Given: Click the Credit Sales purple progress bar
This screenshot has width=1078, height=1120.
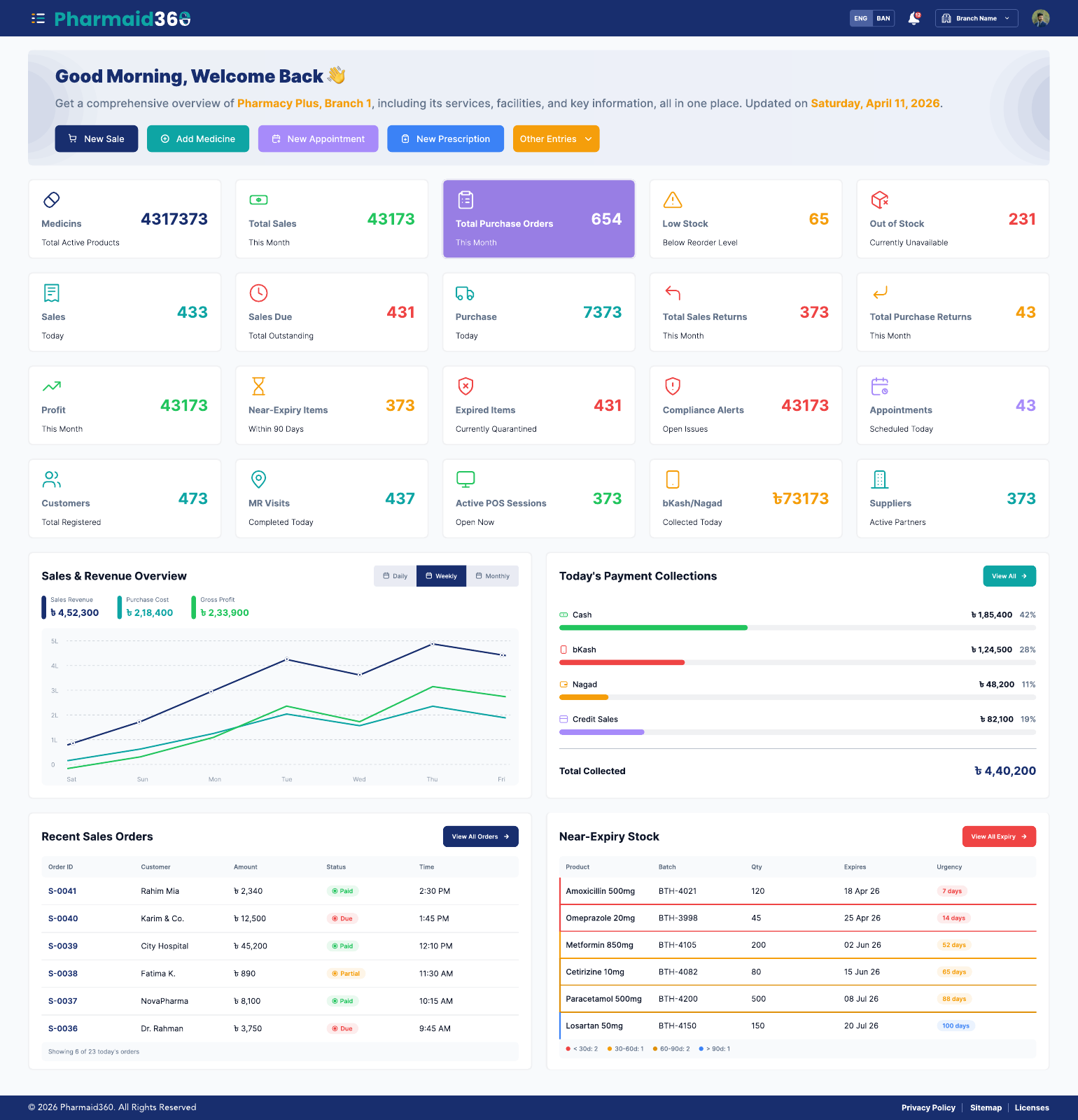Looking at the screenshot, I should 601,732.
